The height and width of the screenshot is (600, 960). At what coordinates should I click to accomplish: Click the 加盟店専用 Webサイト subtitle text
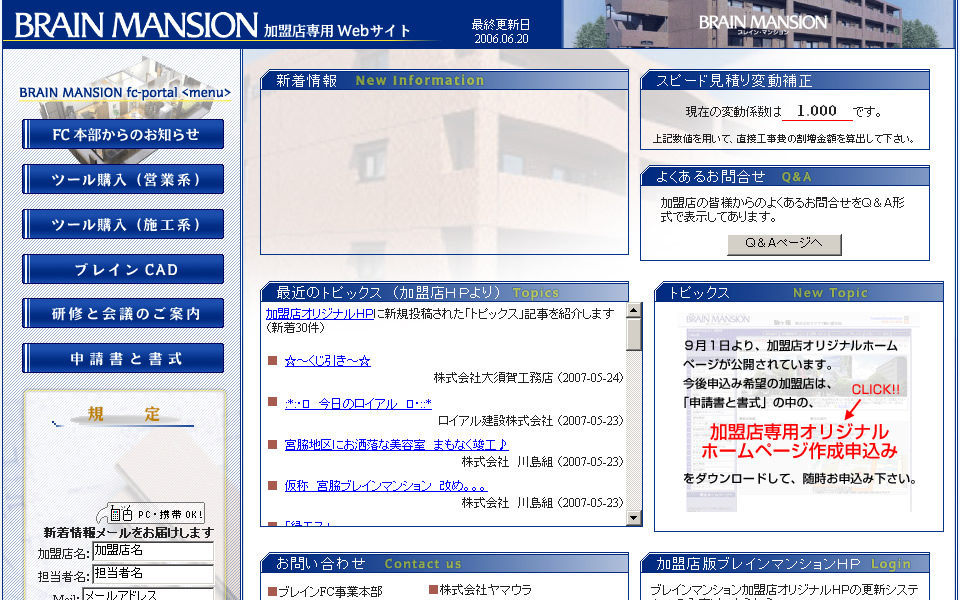click(x=337, y=31)
